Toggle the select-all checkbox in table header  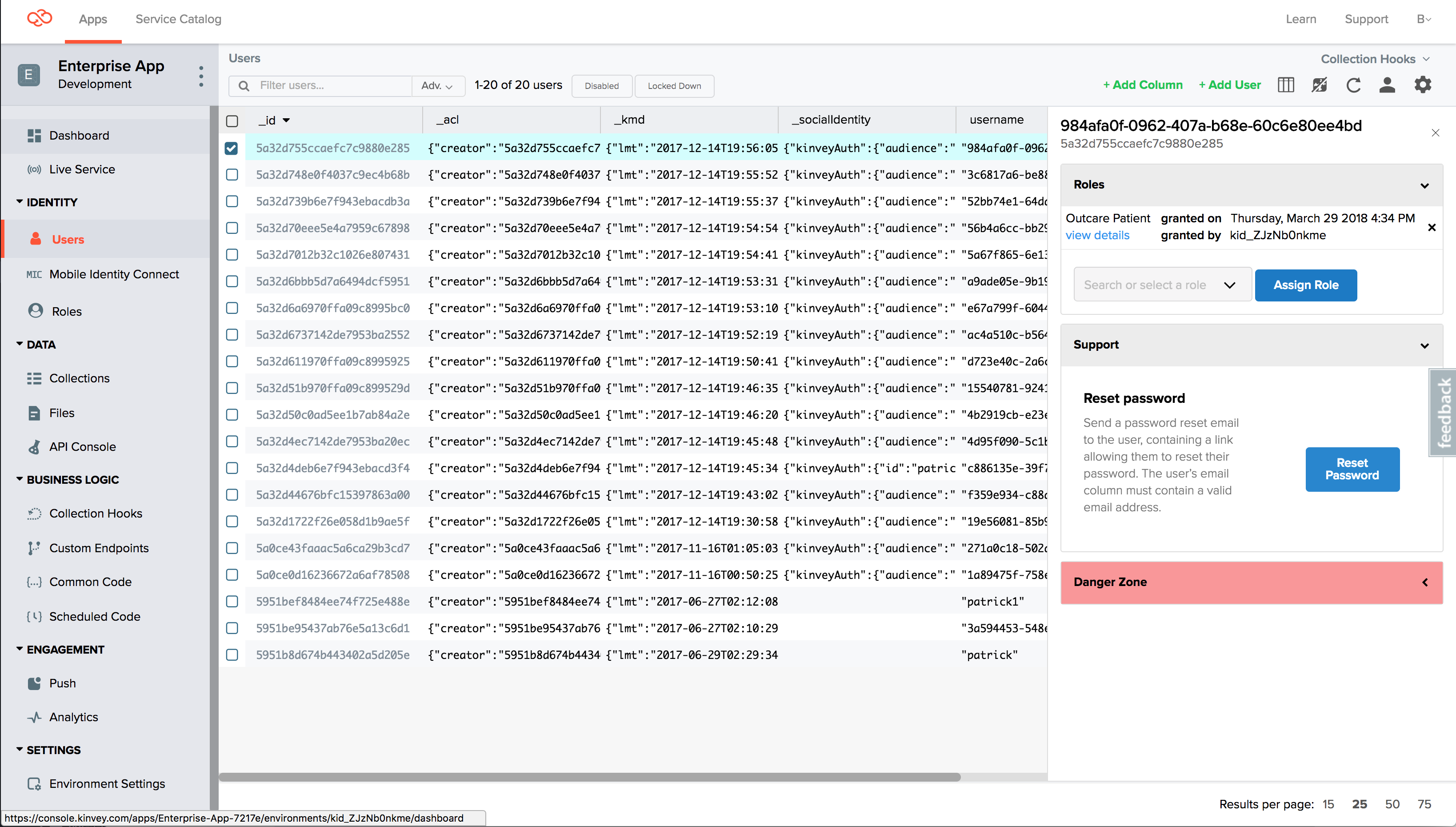click(232, 121)
